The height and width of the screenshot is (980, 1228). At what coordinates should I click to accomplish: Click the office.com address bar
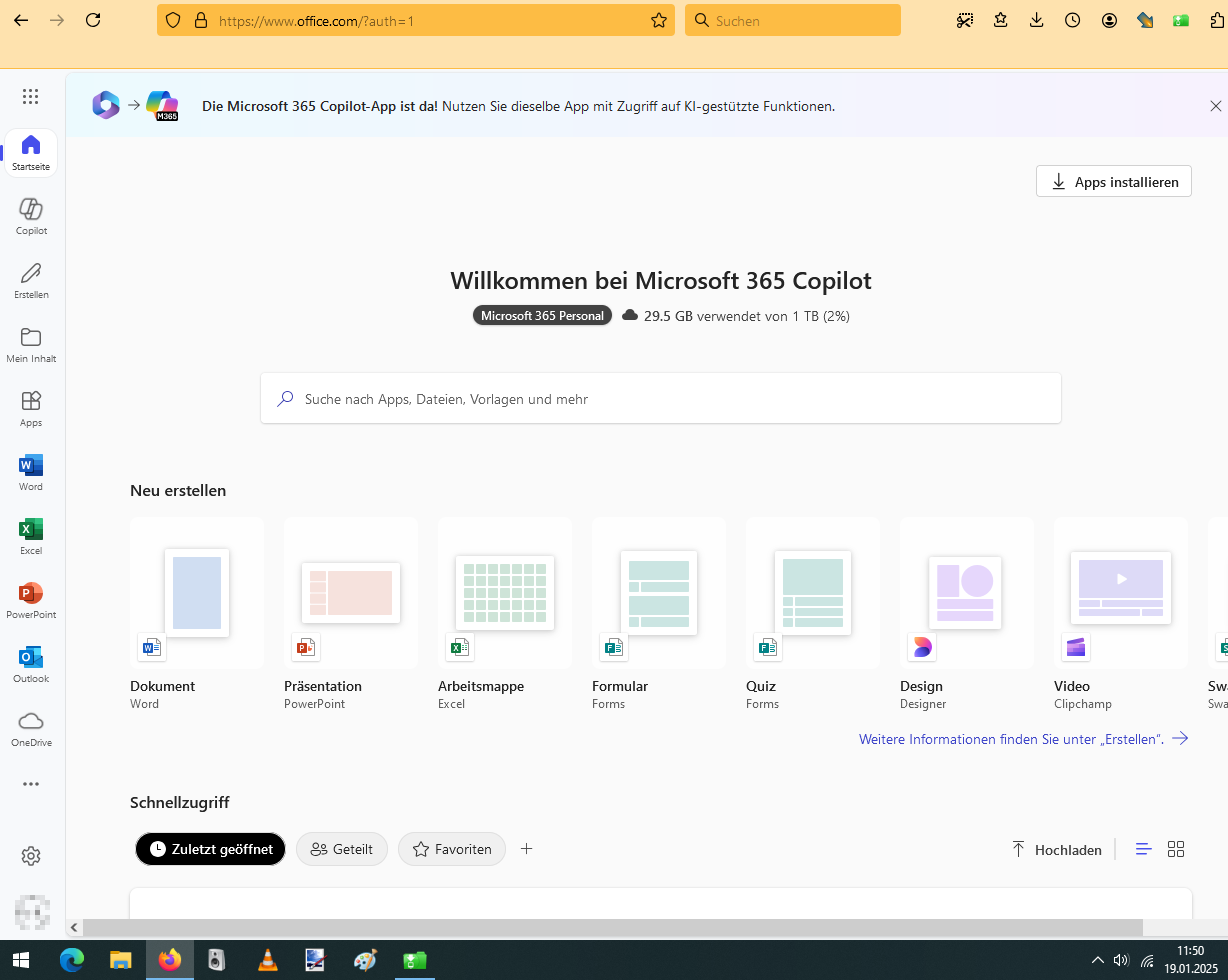coord(415,20)
